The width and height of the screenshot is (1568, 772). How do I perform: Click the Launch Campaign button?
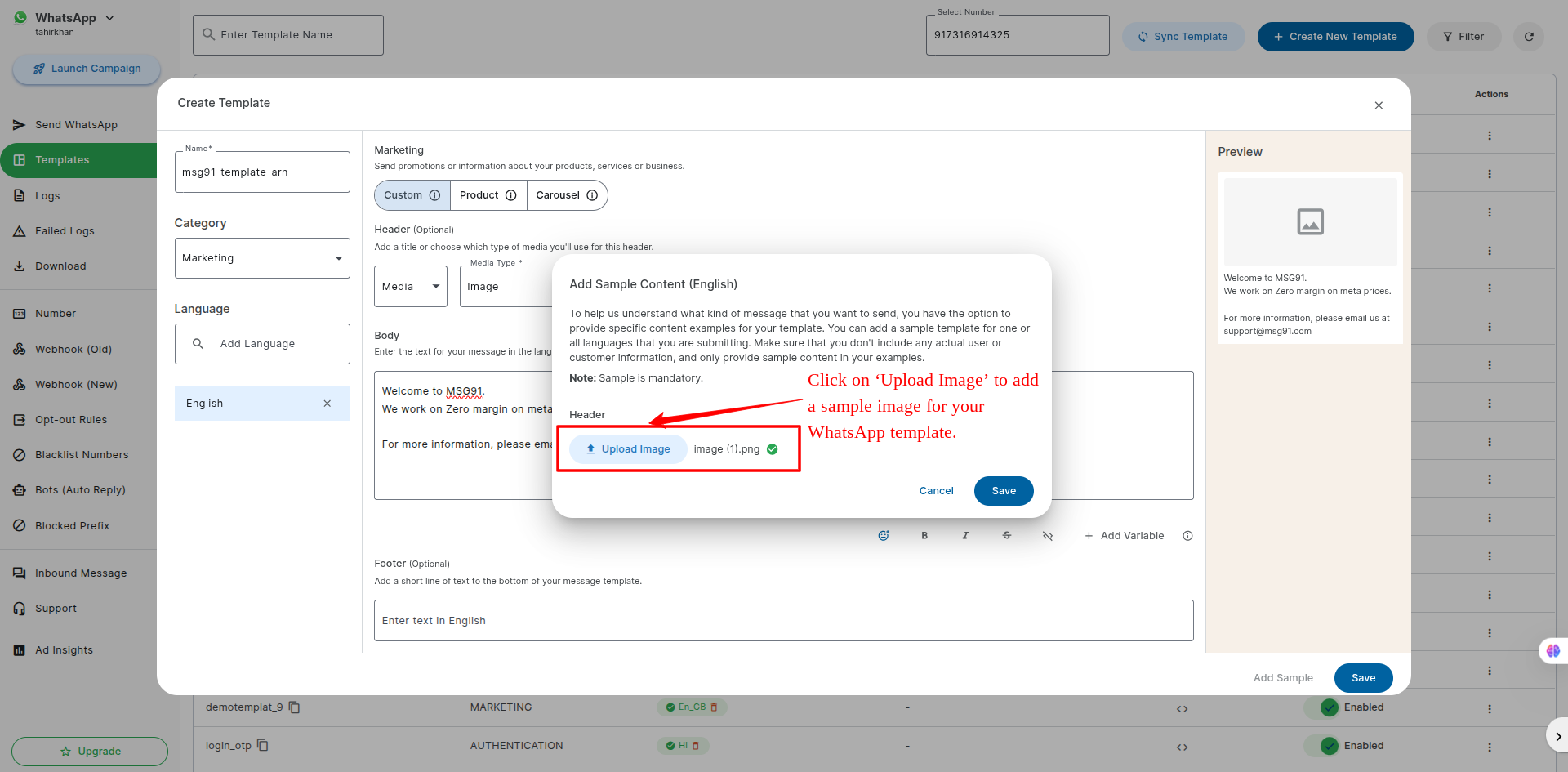tap(87, 69)
